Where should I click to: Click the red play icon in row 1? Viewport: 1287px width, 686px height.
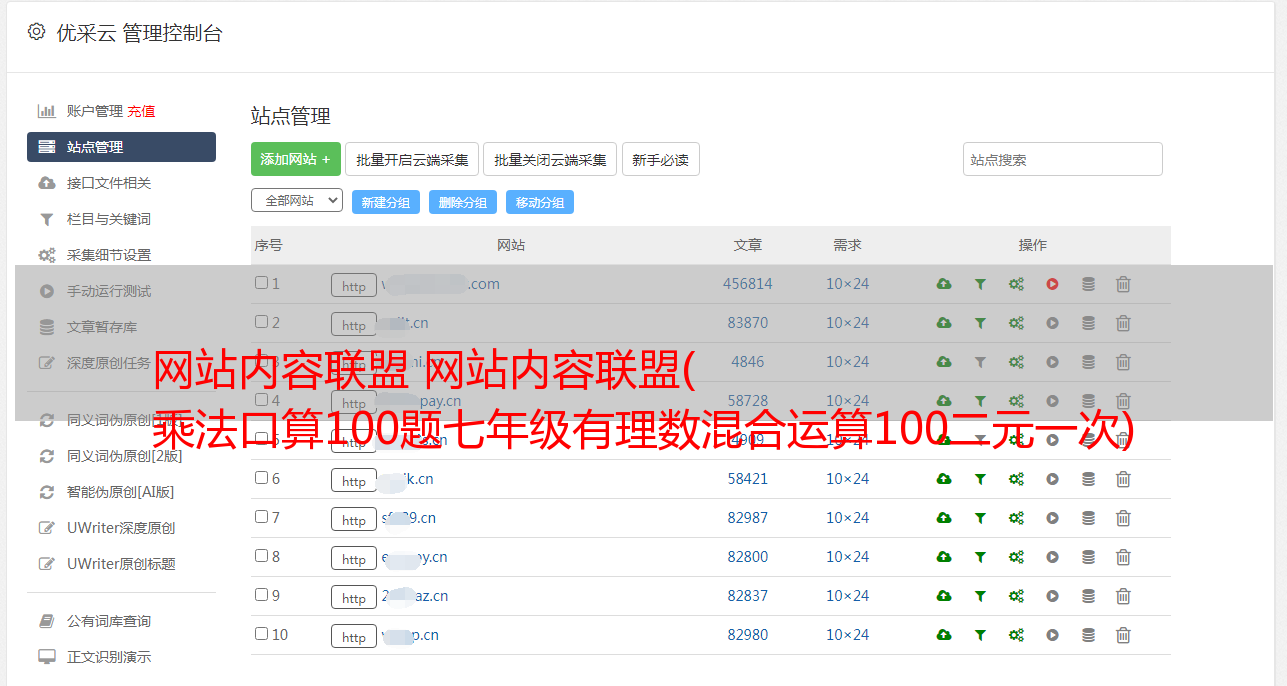[1052, 284]
